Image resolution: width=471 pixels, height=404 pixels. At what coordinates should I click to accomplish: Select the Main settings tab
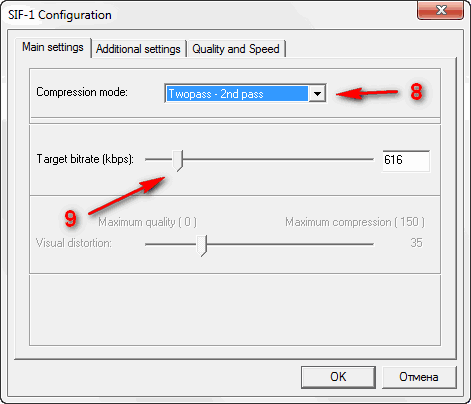[x=53, y=47]
